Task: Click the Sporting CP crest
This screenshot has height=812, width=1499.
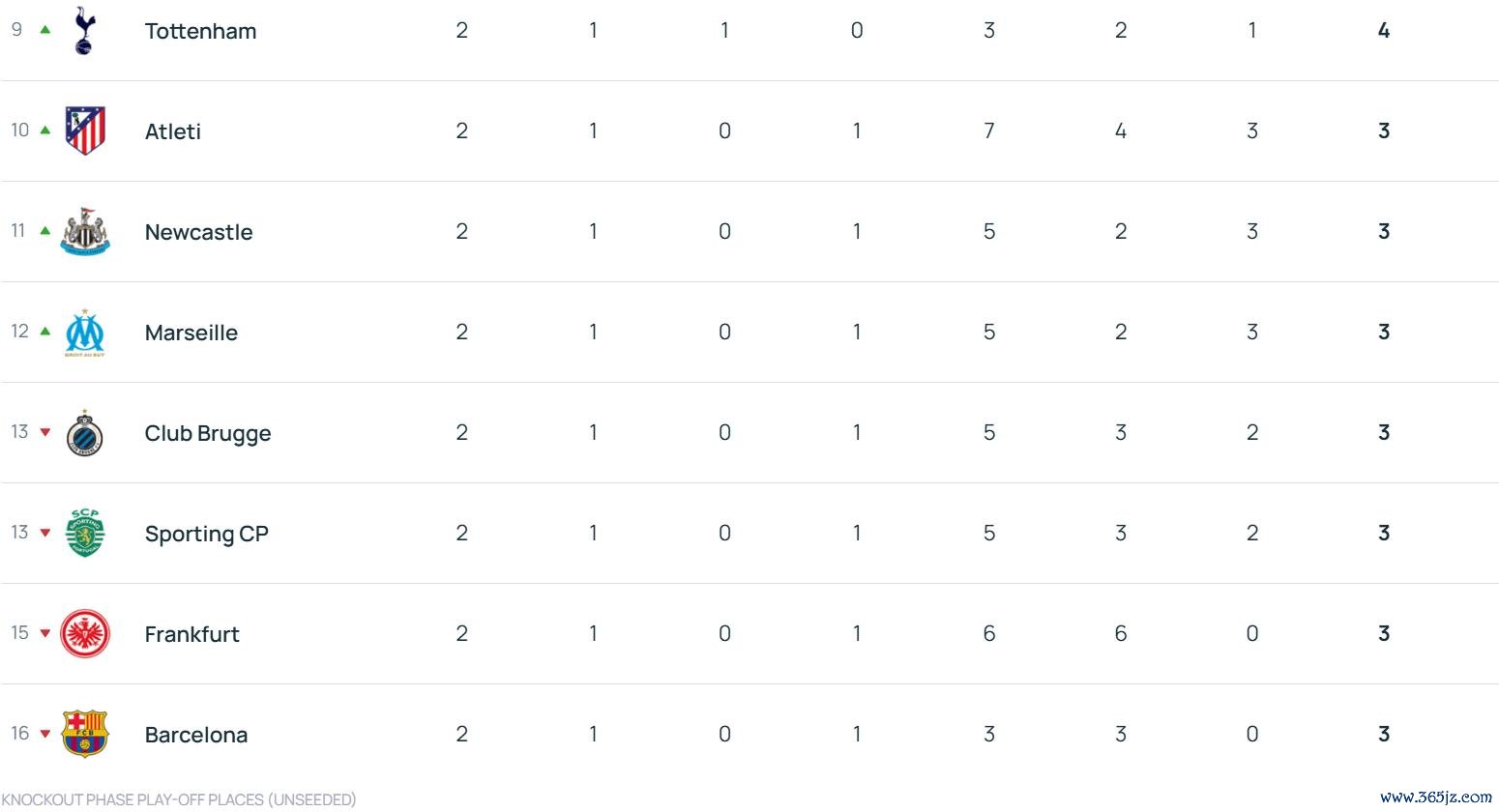Action: click(85, 534)
